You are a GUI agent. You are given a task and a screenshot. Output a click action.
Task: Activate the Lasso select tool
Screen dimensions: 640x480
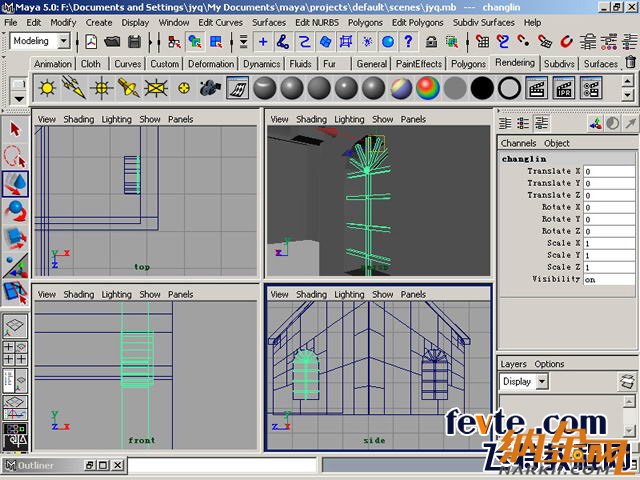point(15,156)
